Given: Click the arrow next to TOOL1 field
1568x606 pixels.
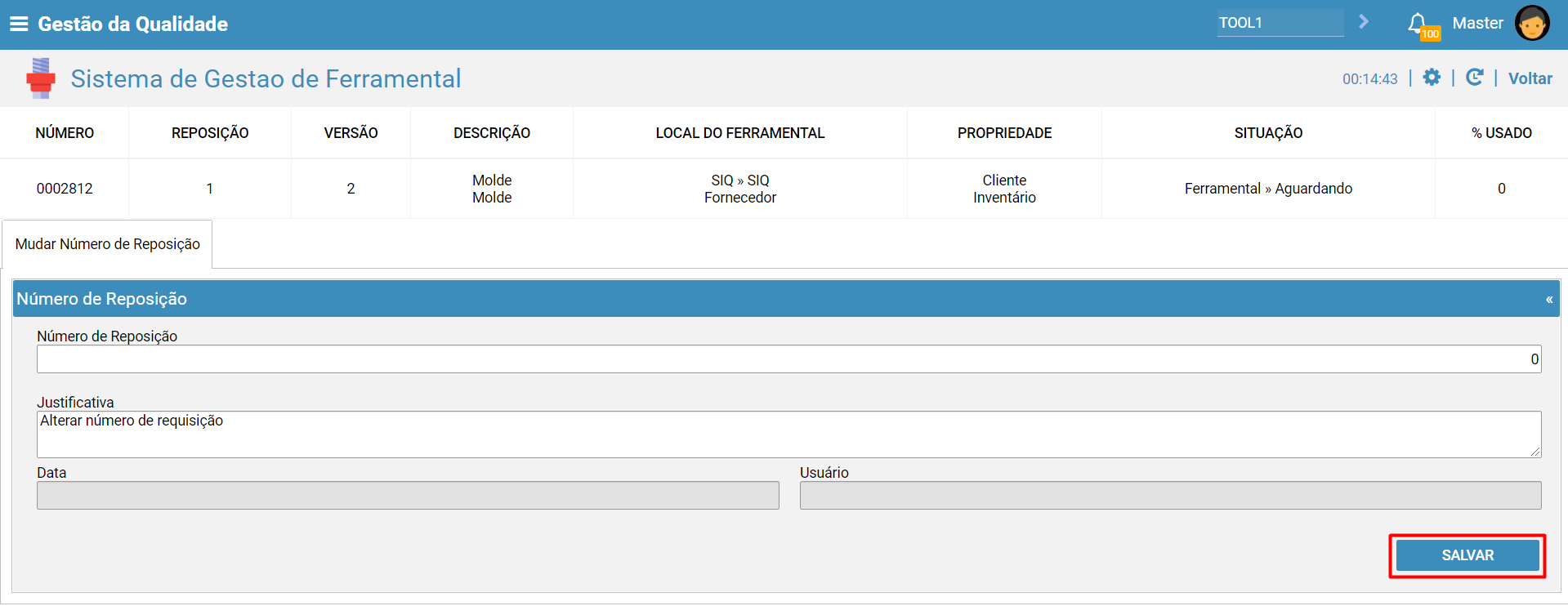Looking at the screenshot, I should pyautogui.click(x=1364, y=22).
